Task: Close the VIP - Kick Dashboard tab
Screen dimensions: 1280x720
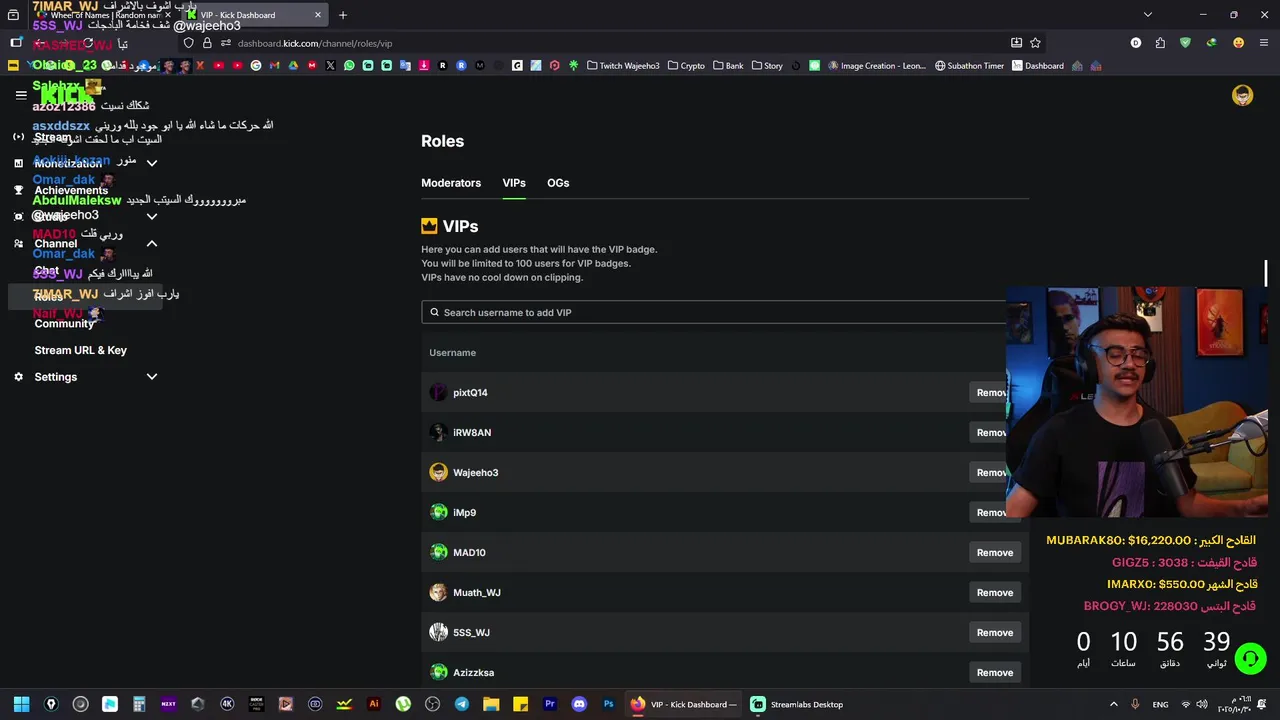Action: [x=318, y=15]
